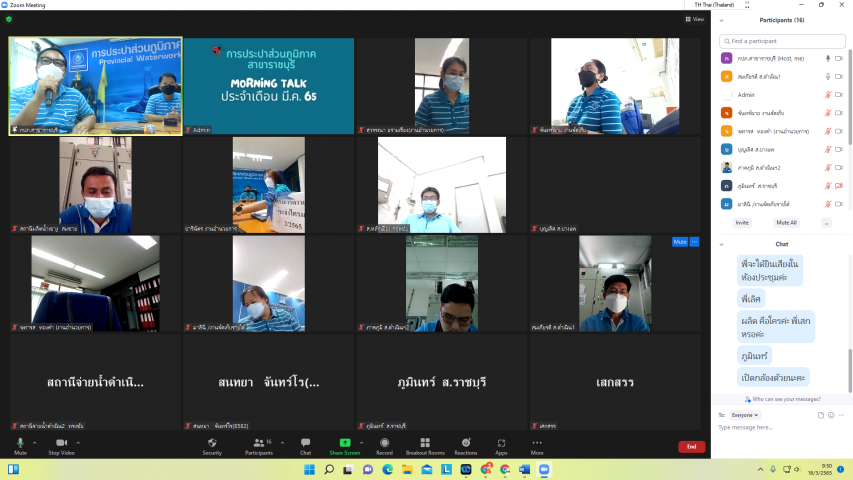This screenshot has height=480, width=853.
Task: Click the Participants toolbar icon
Action: click(x=259, y=446)
